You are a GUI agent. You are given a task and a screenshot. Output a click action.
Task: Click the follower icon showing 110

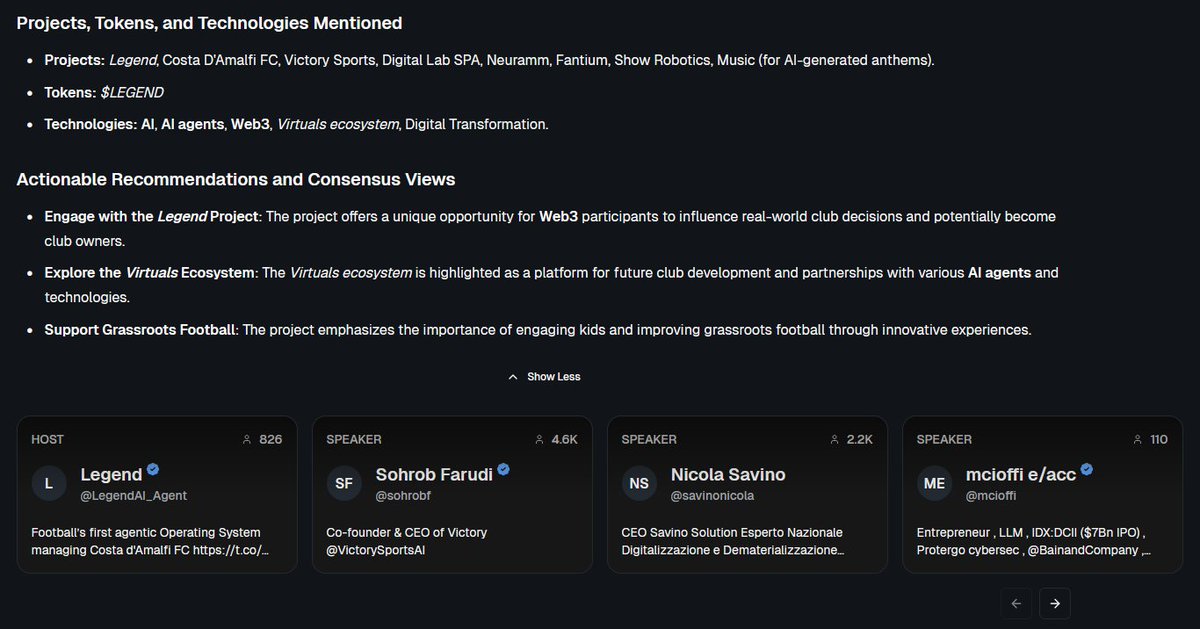(x=1137, y=440)
